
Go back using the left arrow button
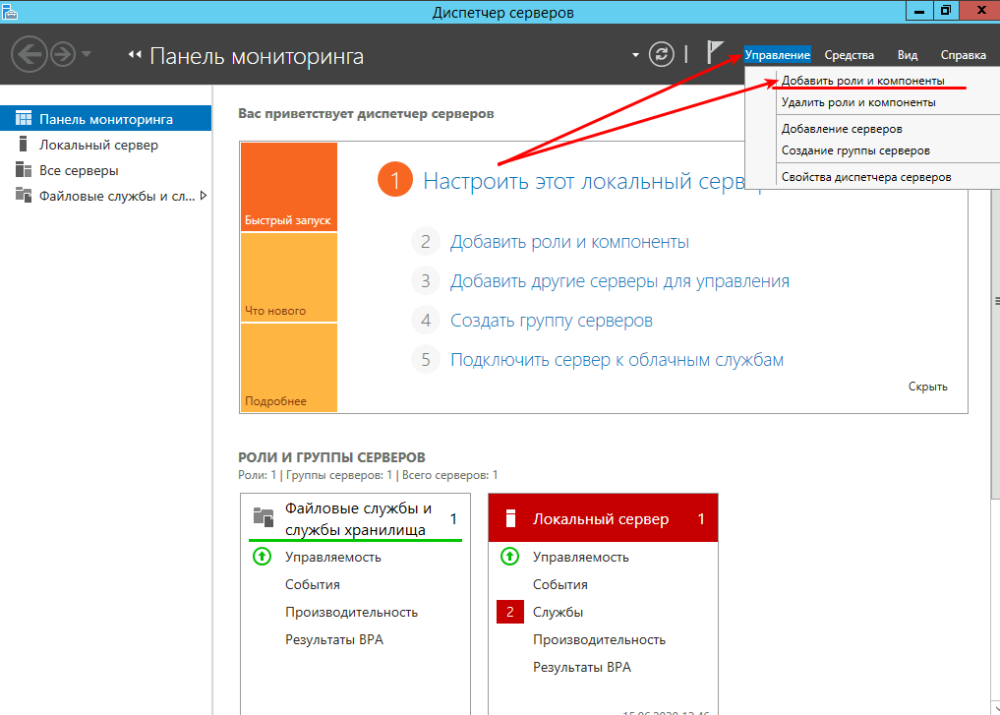click(x=29, y=54)
